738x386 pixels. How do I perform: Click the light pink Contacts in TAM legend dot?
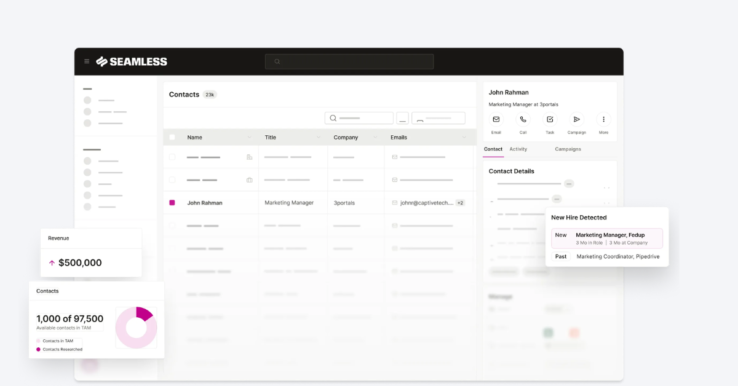[39, 341]
